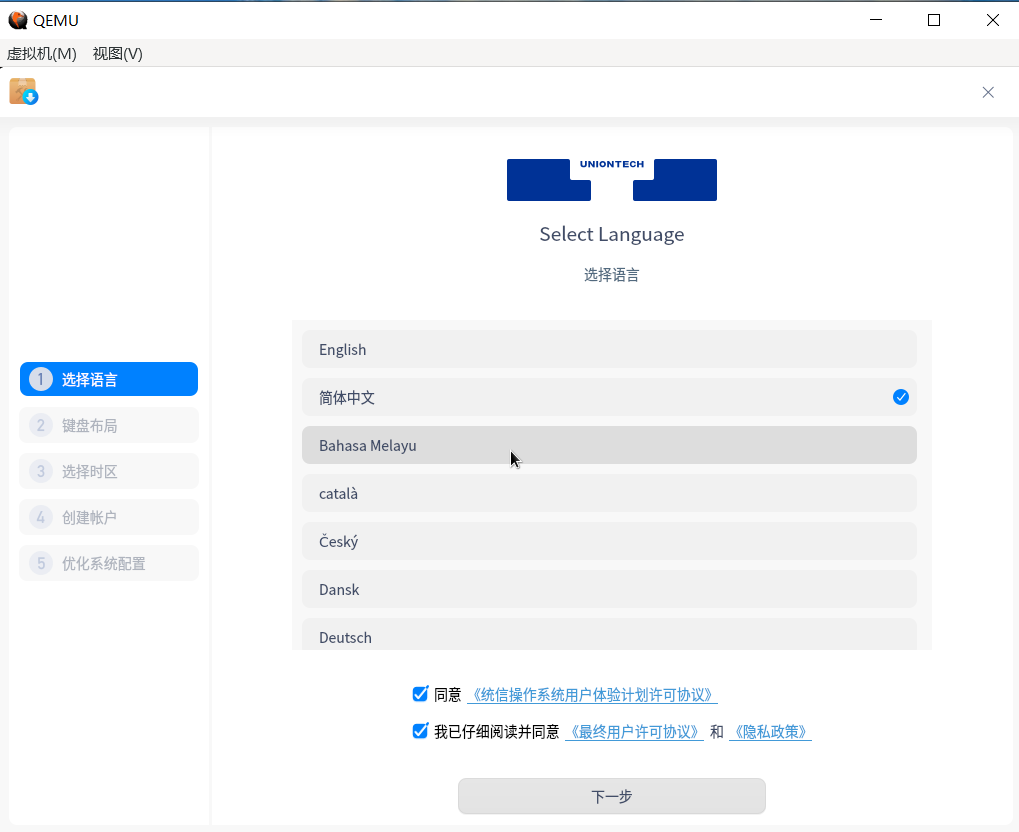
Task: Open 统信操作系统用户体验计划许可协议 link
Action: point(592,695)
